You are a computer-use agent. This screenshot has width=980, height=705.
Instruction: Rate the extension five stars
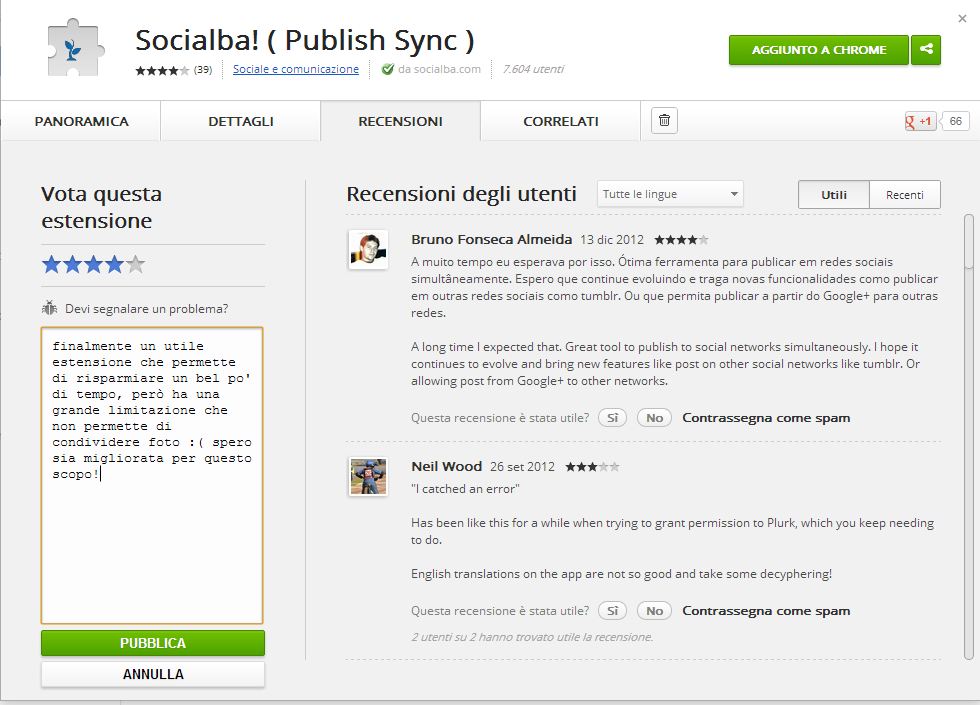135,264
